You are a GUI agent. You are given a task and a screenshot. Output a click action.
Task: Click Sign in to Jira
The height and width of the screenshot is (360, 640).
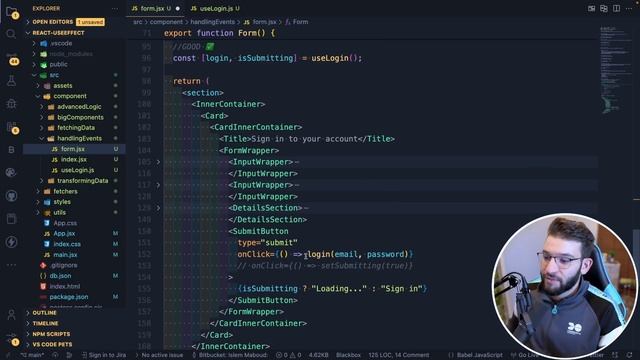click(x=104, y=355)
